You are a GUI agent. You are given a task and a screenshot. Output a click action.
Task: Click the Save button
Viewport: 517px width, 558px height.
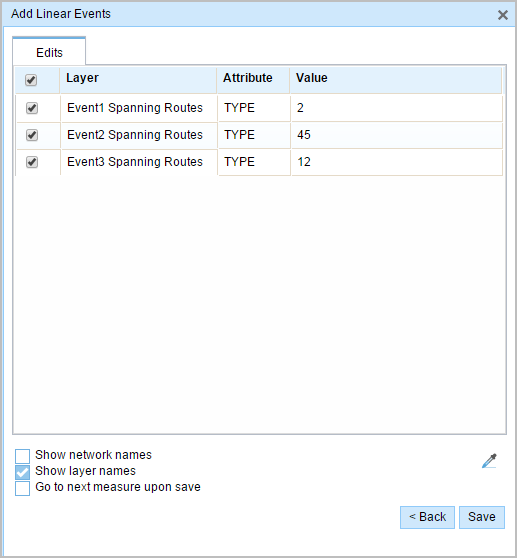coord(482,517)
